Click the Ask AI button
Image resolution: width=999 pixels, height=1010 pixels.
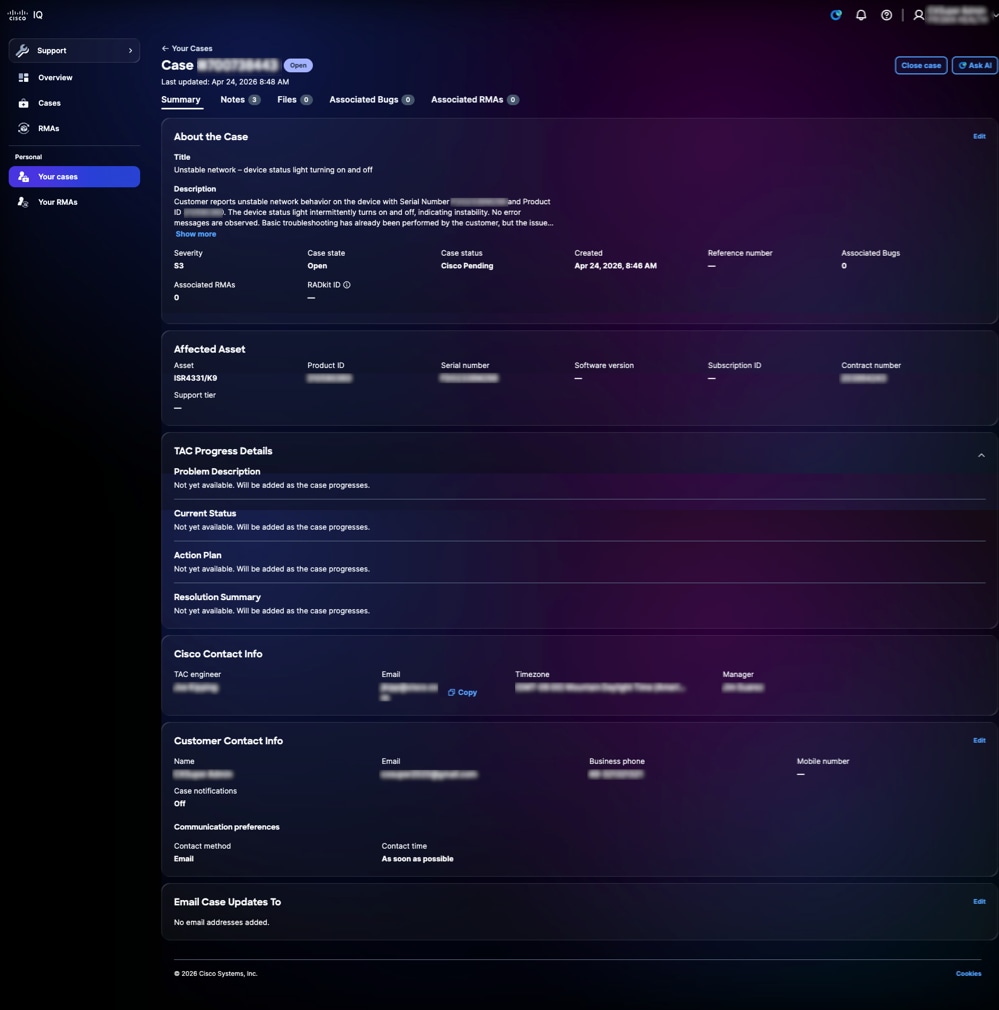pyautogui.click(x=975, y=65)
